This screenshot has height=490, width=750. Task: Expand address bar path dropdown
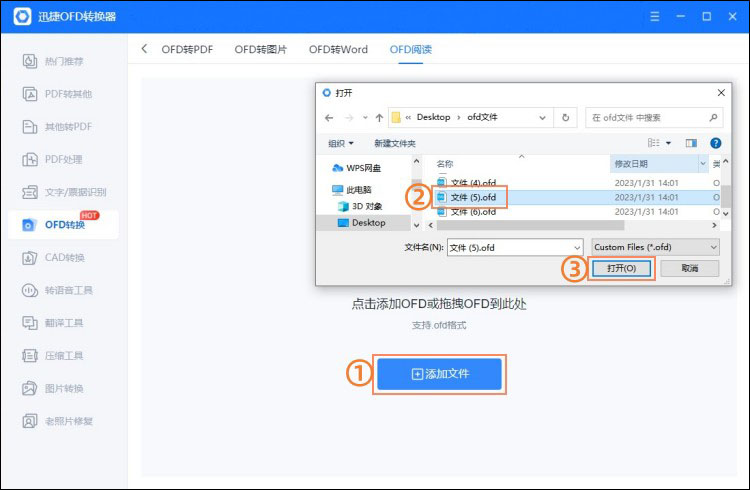pyautogui.click(x=542, y=118)
